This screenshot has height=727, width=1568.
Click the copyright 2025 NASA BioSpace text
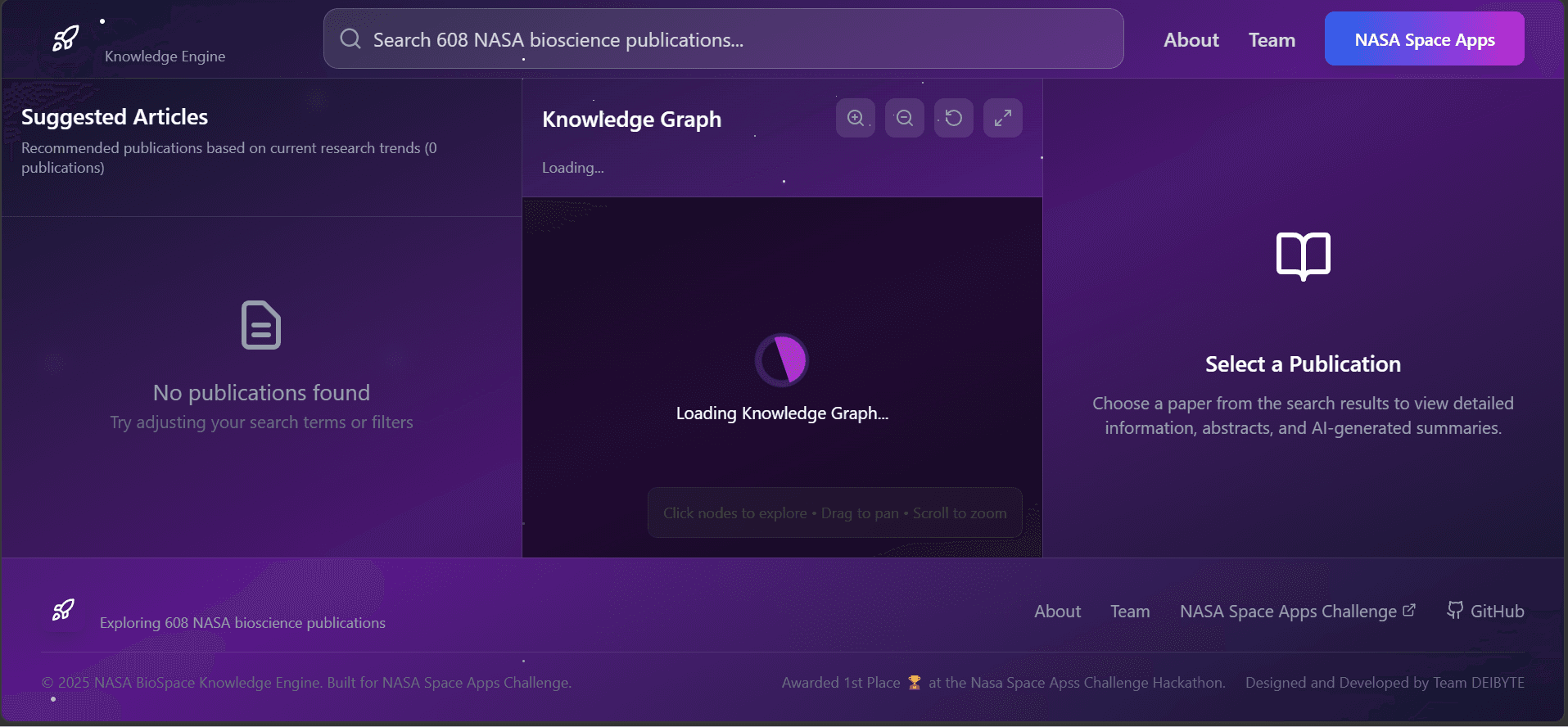pyautogui.click(x=306, y=683)
